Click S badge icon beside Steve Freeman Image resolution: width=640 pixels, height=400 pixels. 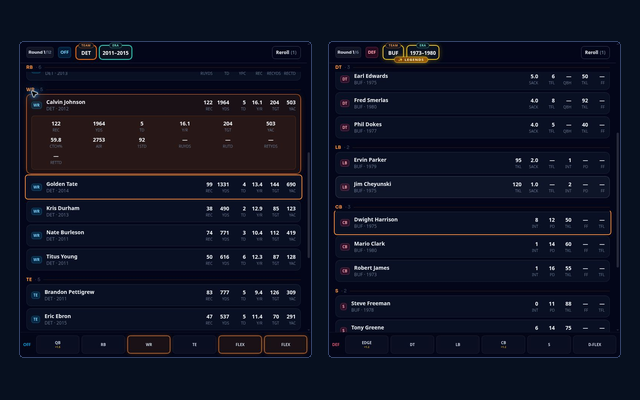tap(343, 307)
